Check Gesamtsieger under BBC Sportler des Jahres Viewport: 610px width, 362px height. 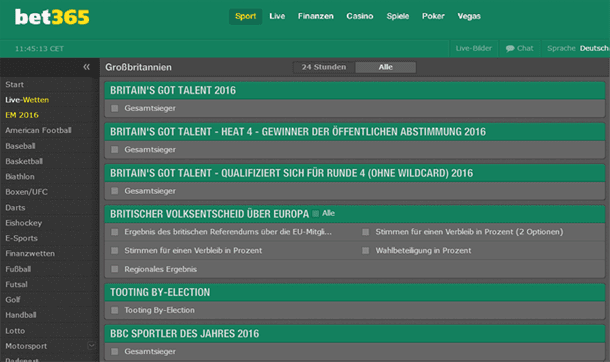(x=115, y=352)
